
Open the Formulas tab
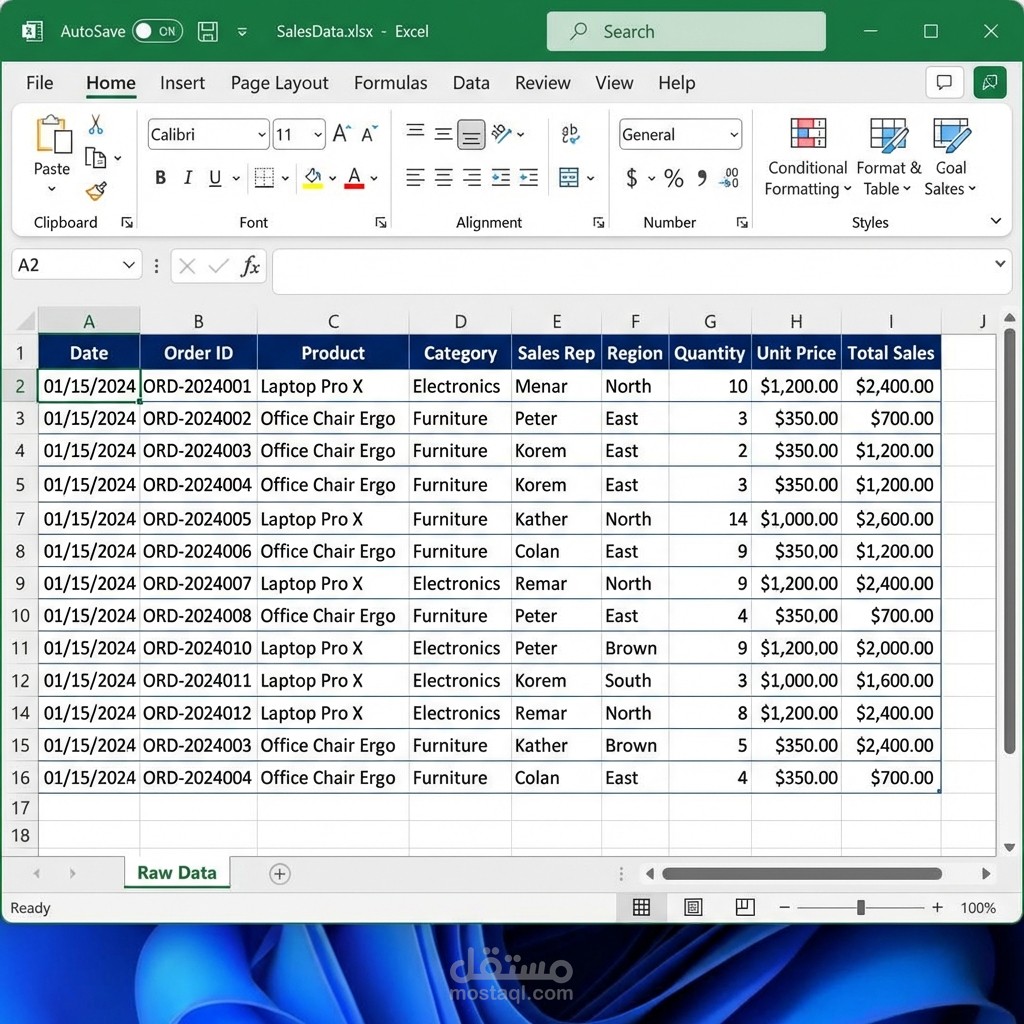(x=391, y=83)
